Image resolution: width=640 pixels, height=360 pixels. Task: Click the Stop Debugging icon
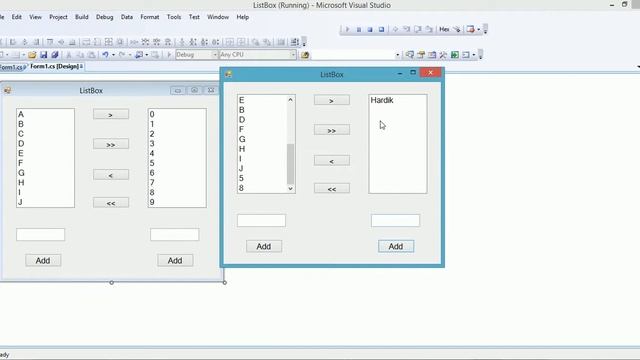click(370, 29)
